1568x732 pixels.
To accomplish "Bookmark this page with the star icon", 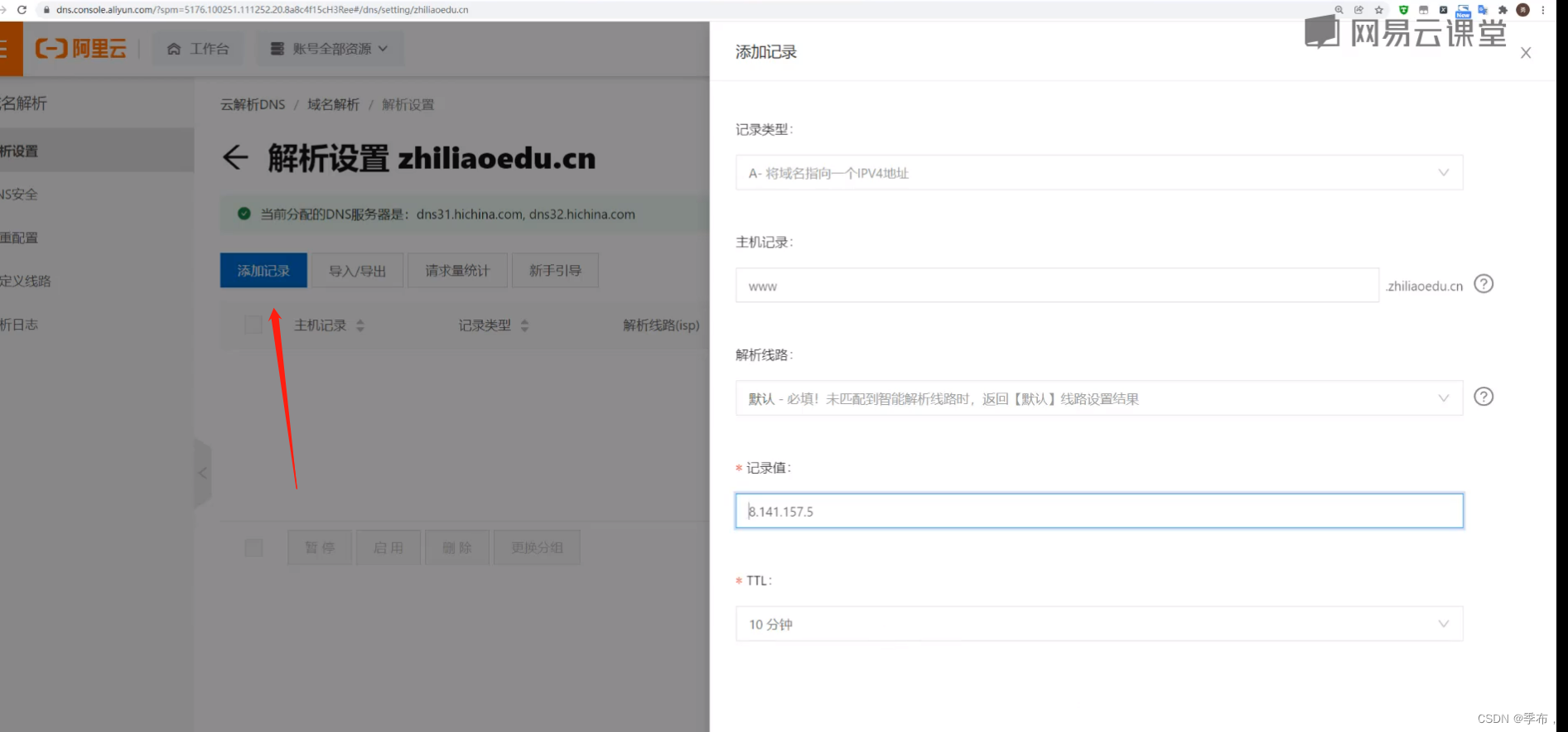I will click(x=1379, y=10).
